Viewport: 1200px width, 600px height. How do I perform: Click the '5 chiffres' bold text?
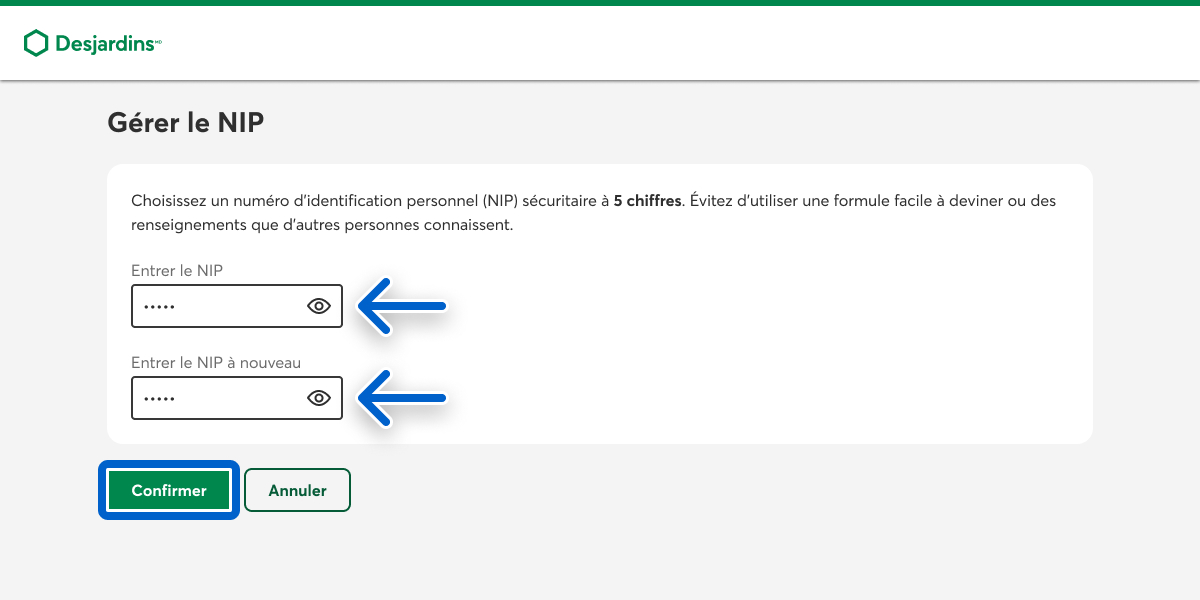(x=647, y=201)
